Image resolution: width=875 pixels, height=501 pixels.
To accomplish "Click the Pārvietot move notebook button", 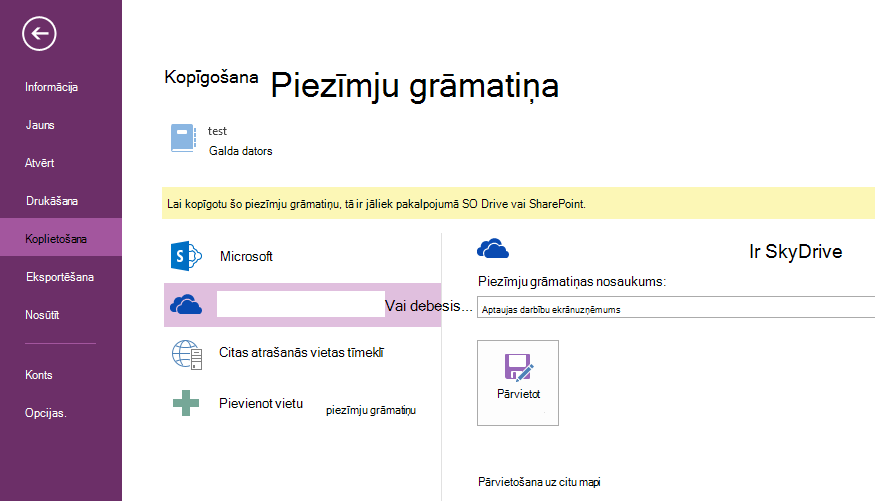I will coord(518,383).
